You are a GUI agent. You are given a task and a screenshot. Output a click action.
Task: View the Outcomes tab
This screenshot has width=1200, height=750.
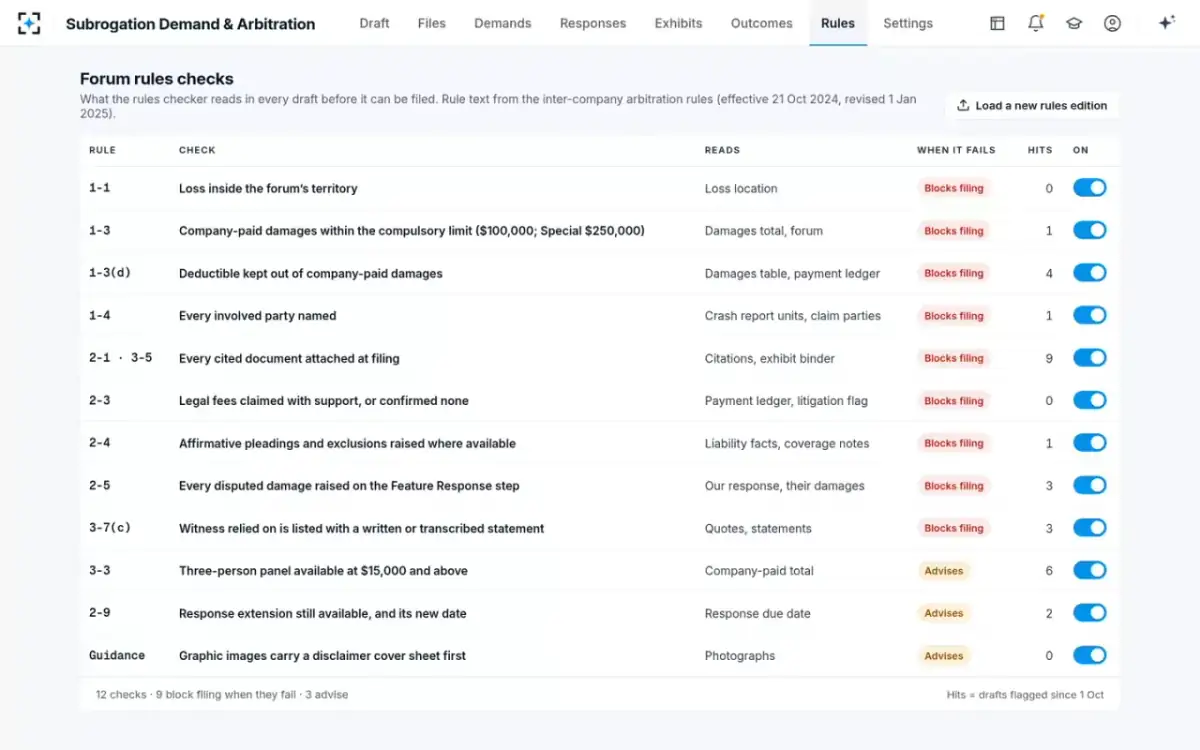pos(762,23)
